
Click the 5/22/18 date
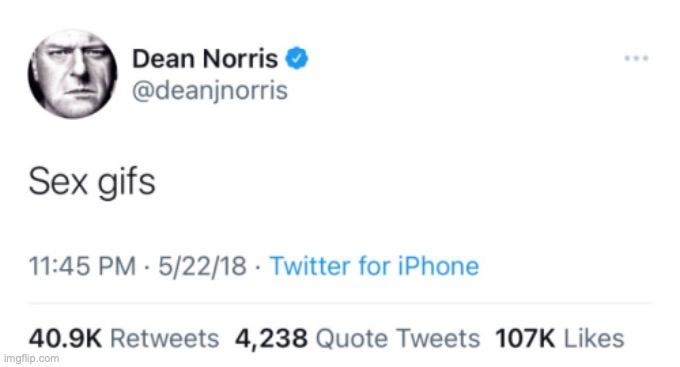(x=202, y=266)
